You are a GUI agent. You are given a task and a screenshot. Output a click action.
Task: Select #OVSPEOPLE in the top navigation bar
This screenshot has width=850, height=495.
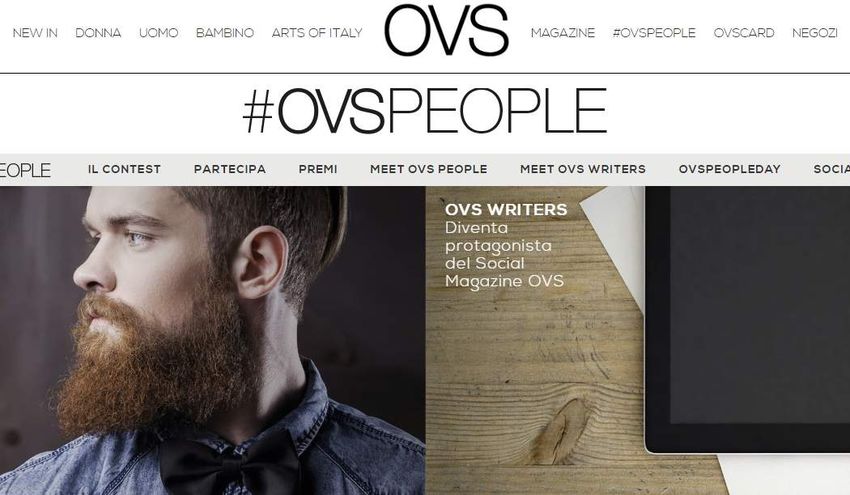(x=654, y=33)
